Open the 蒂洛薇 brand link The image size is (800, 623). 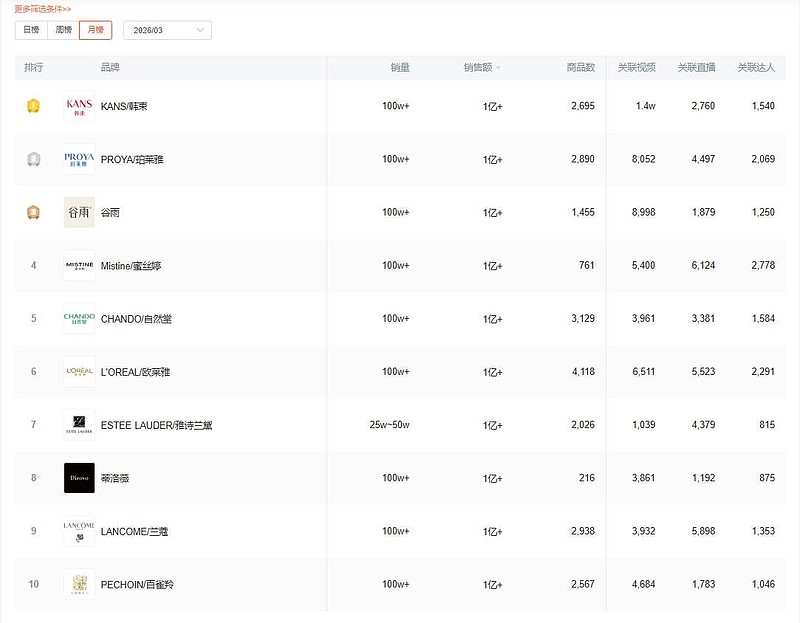point(115,478)
